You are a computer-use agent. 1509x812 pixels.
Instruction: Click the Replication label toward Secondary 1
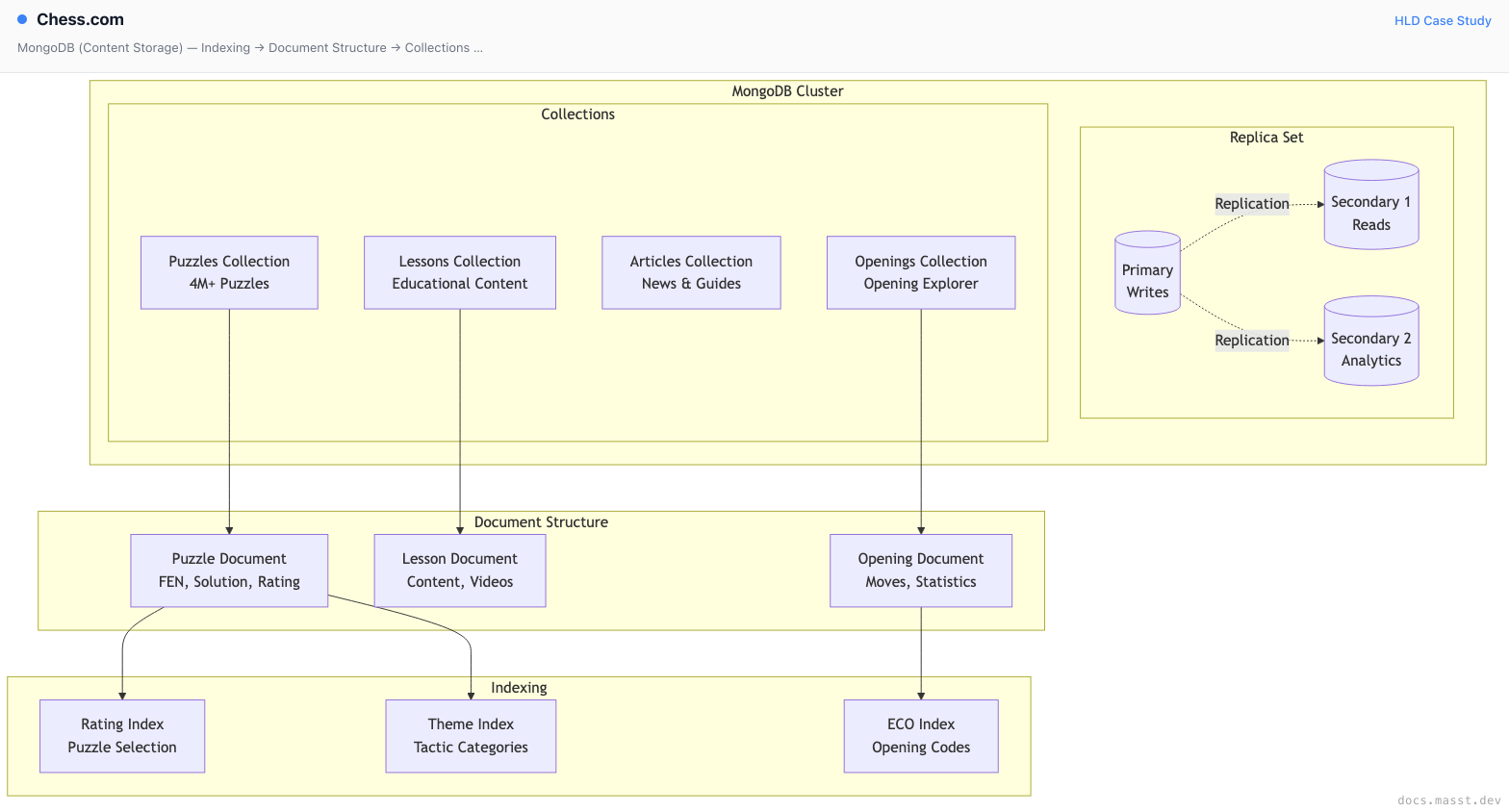tap(1252, 204)
